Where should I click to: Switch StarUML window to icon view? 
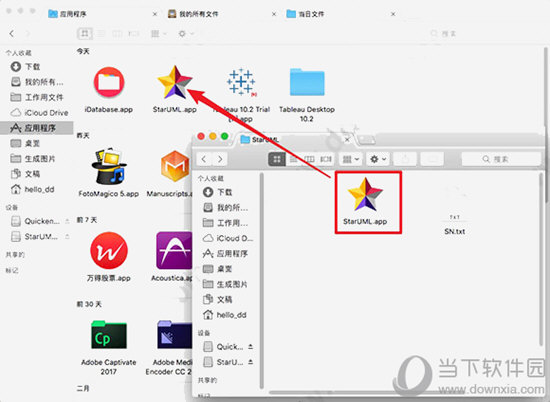point(277,159)
